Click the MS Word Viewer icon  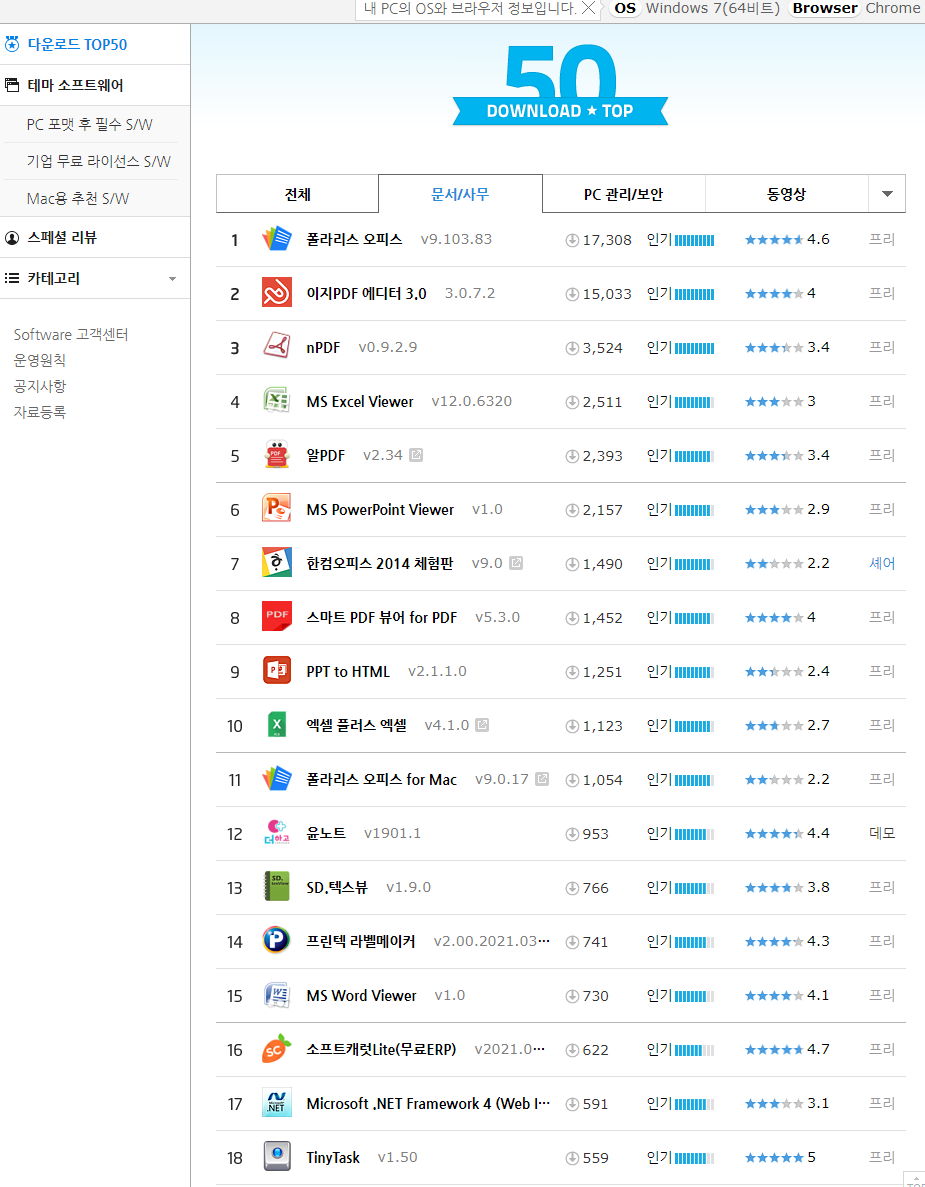pos(276,995)
